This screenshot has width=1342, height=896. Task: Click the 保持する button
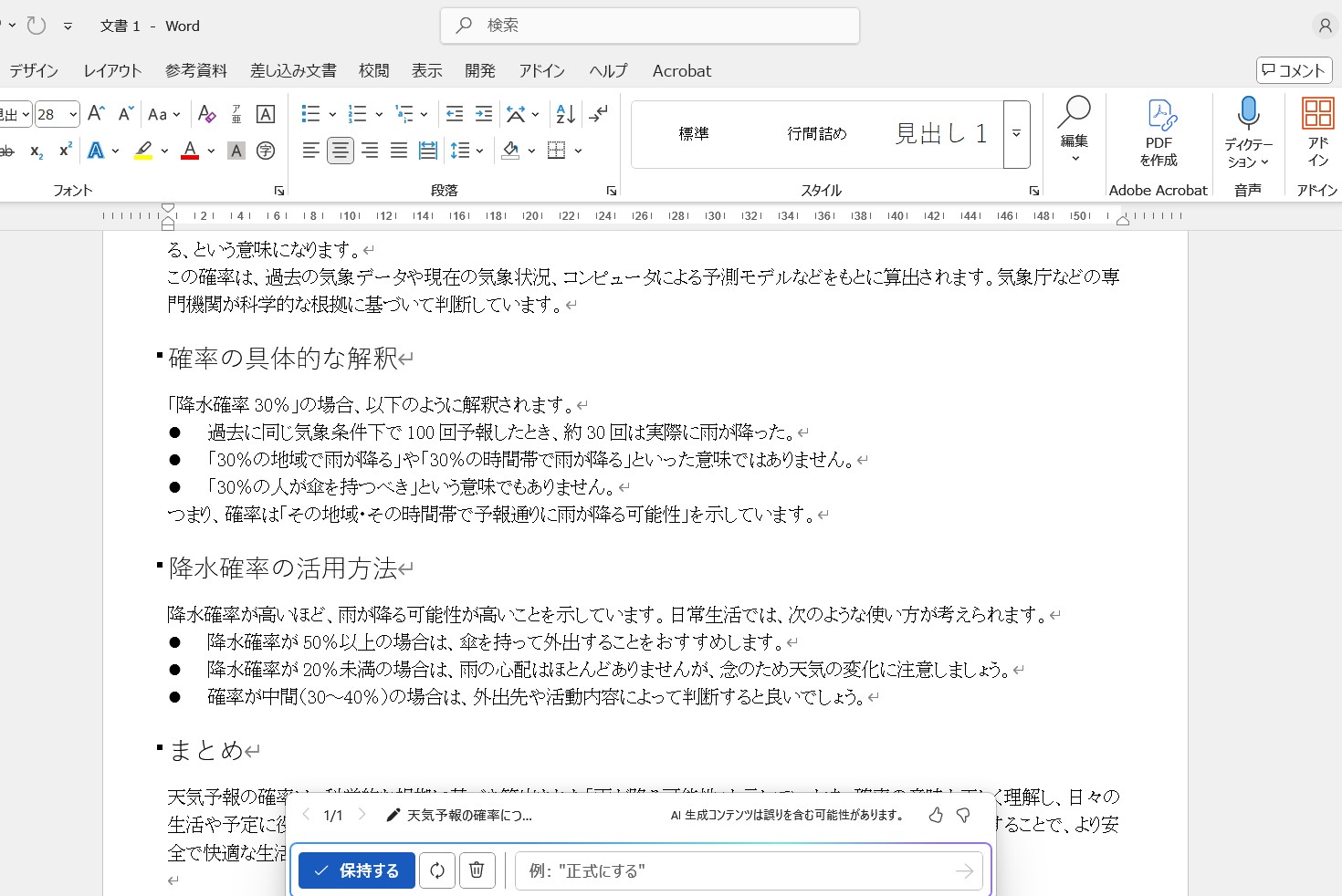(x=357, y=870)
